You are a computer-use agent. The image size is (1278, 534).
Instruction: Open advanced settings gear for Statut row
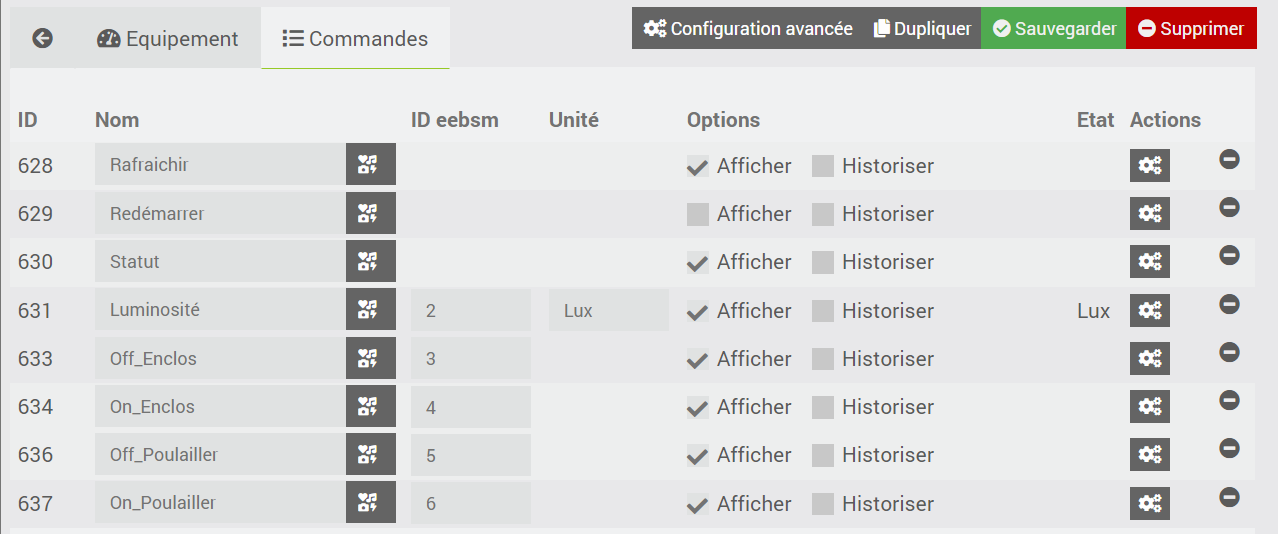coord(1149,262)
